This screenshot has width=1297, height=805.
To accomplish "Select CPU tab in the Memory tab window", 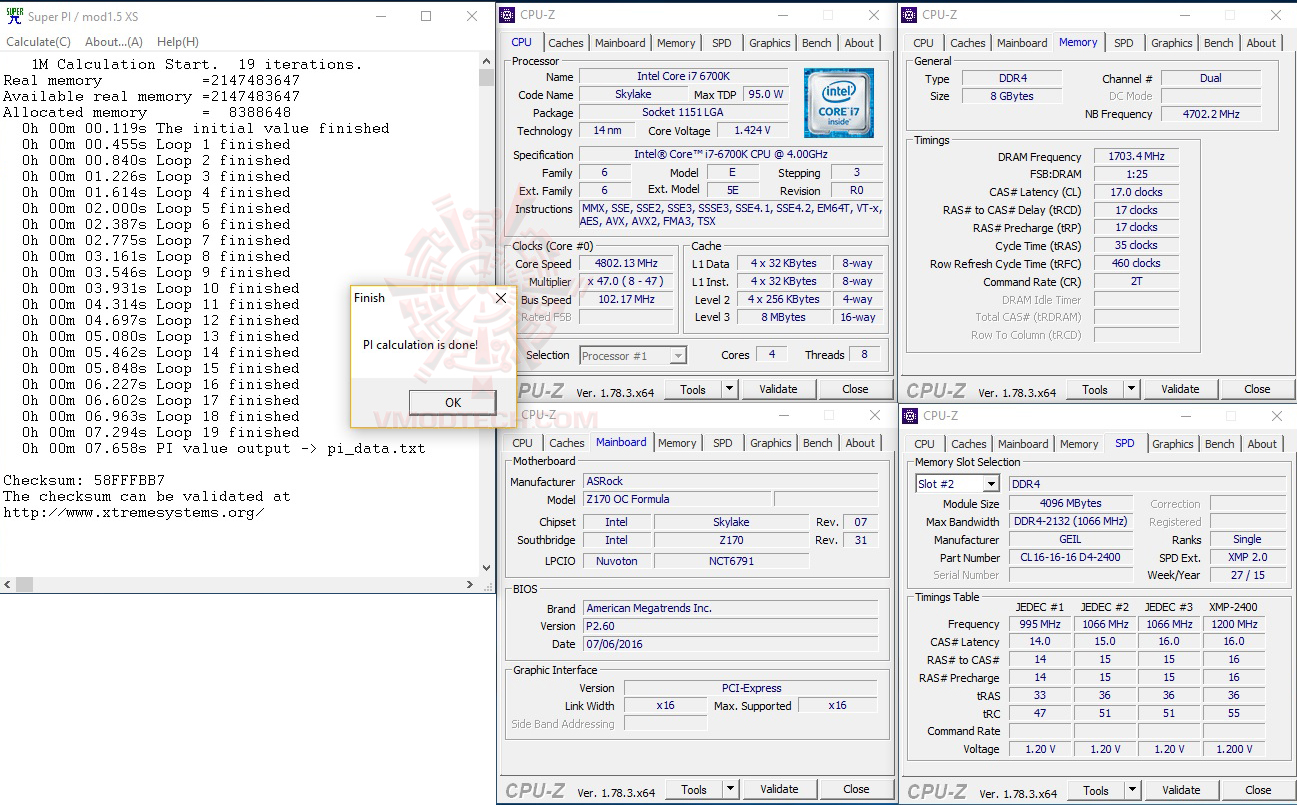I will coord(924,43).
